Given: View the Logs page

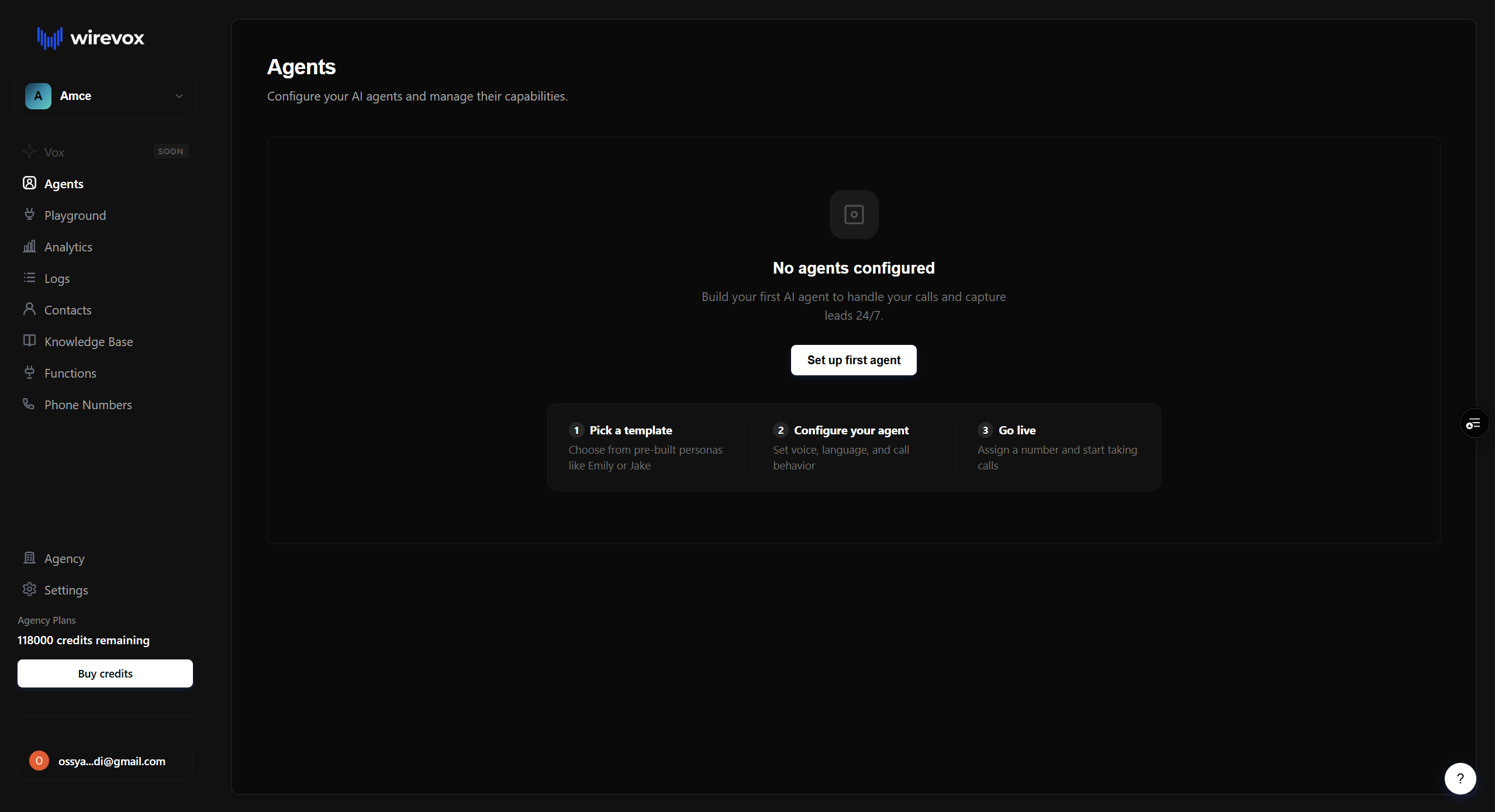Looking at the screenshot, I should [x=57, y=278].
